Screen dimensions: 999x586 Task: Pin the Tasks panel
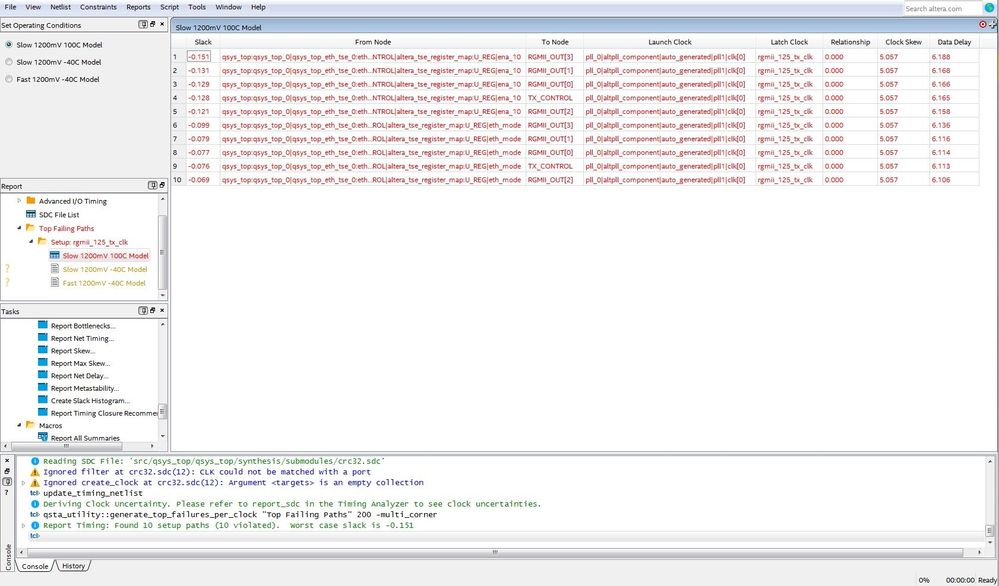tap(143, 310)
